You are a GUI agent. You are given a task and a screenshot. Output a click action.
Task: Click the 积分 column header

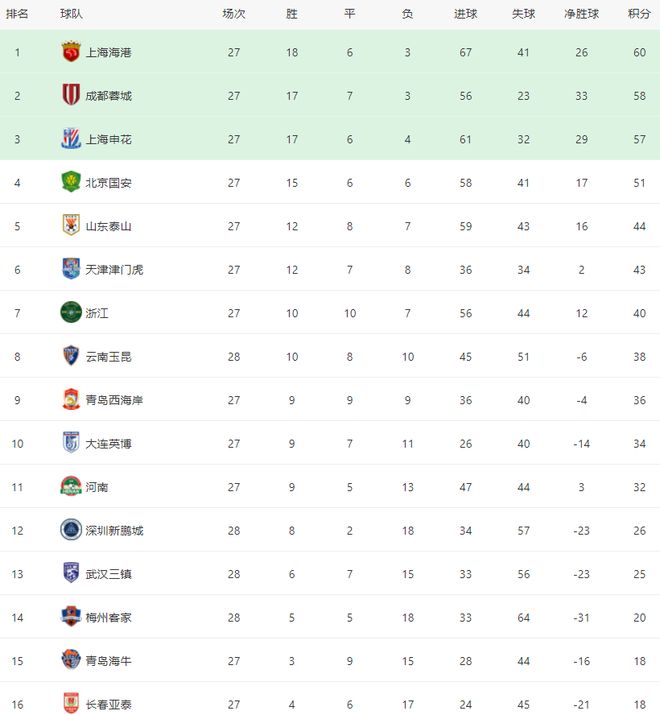[639, 14]
